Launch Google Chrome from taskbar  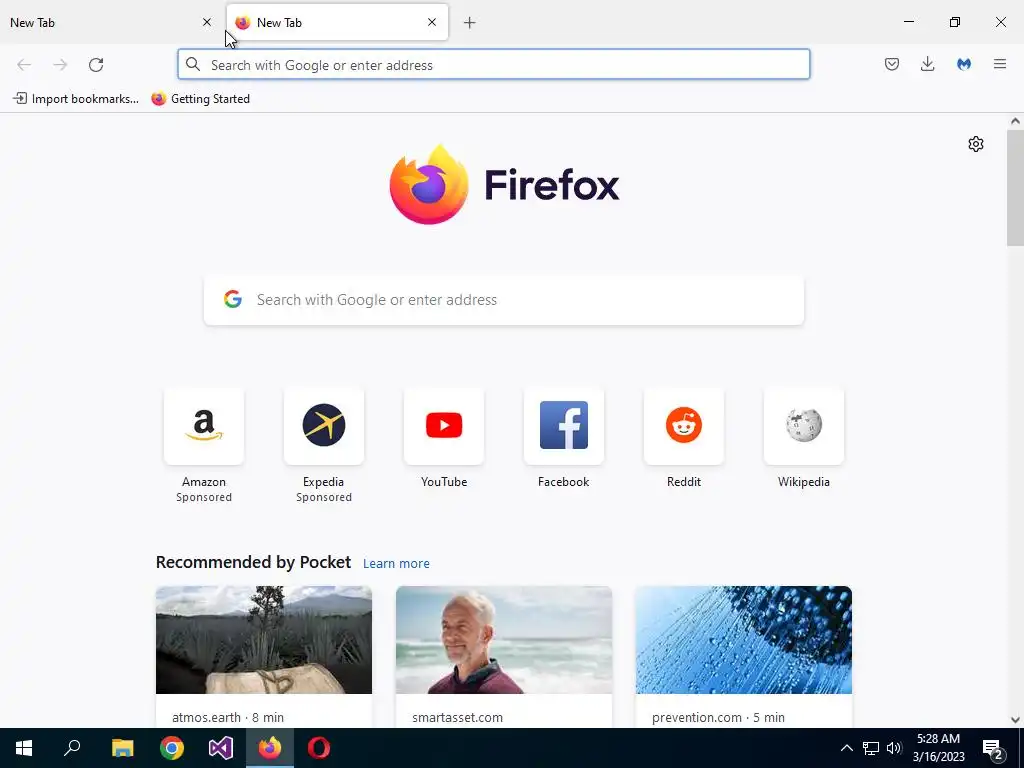point(172,748)
